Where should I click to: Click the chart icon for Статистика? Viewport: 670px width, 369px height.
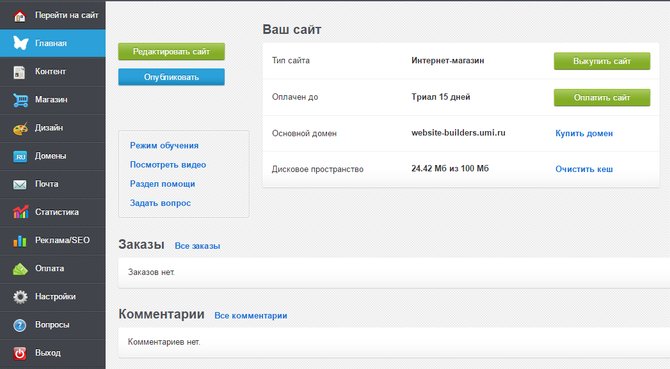pyautogui.click(x=20, y=212)
